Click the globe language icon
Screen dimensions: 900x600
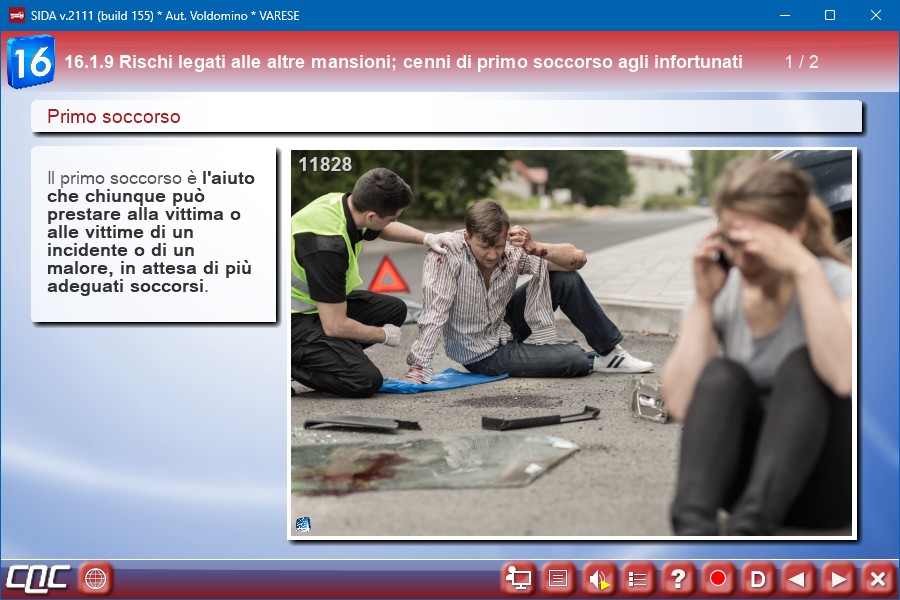(x=95, y=578)
